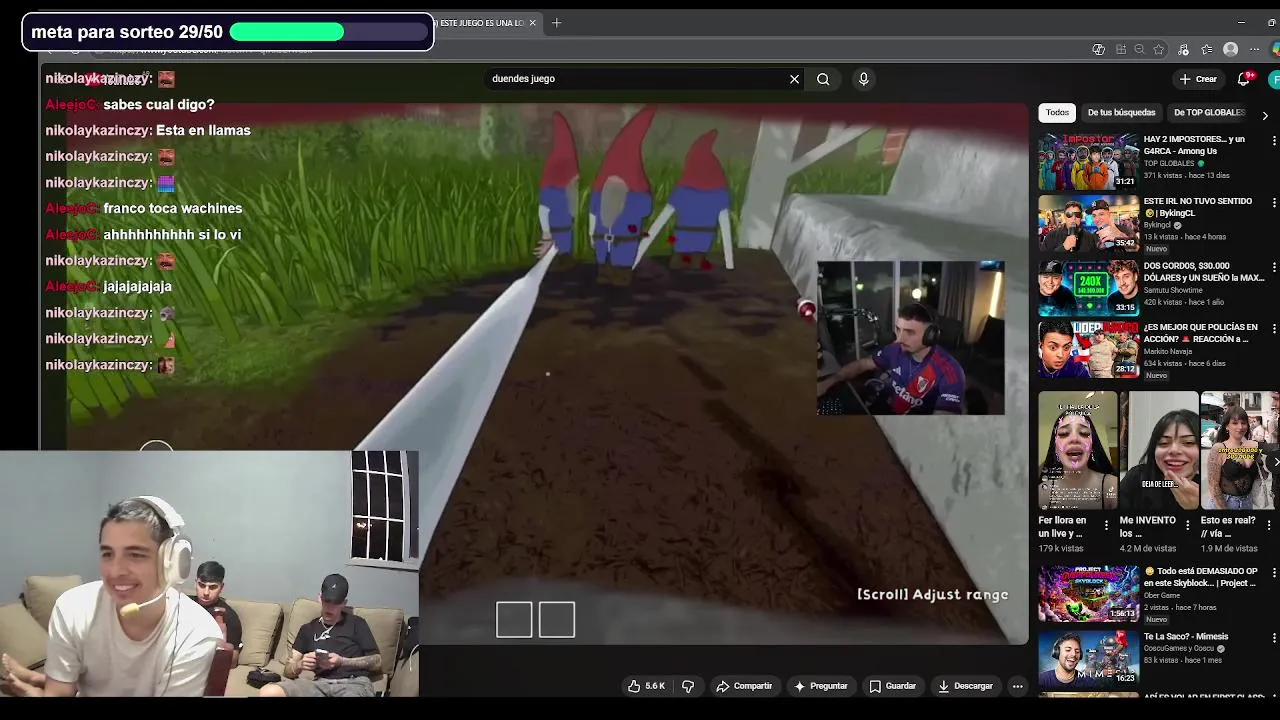
Task: Click the zoom-out magnifier in address bar
Action: pyautogui.click(x=1139, y=50)
